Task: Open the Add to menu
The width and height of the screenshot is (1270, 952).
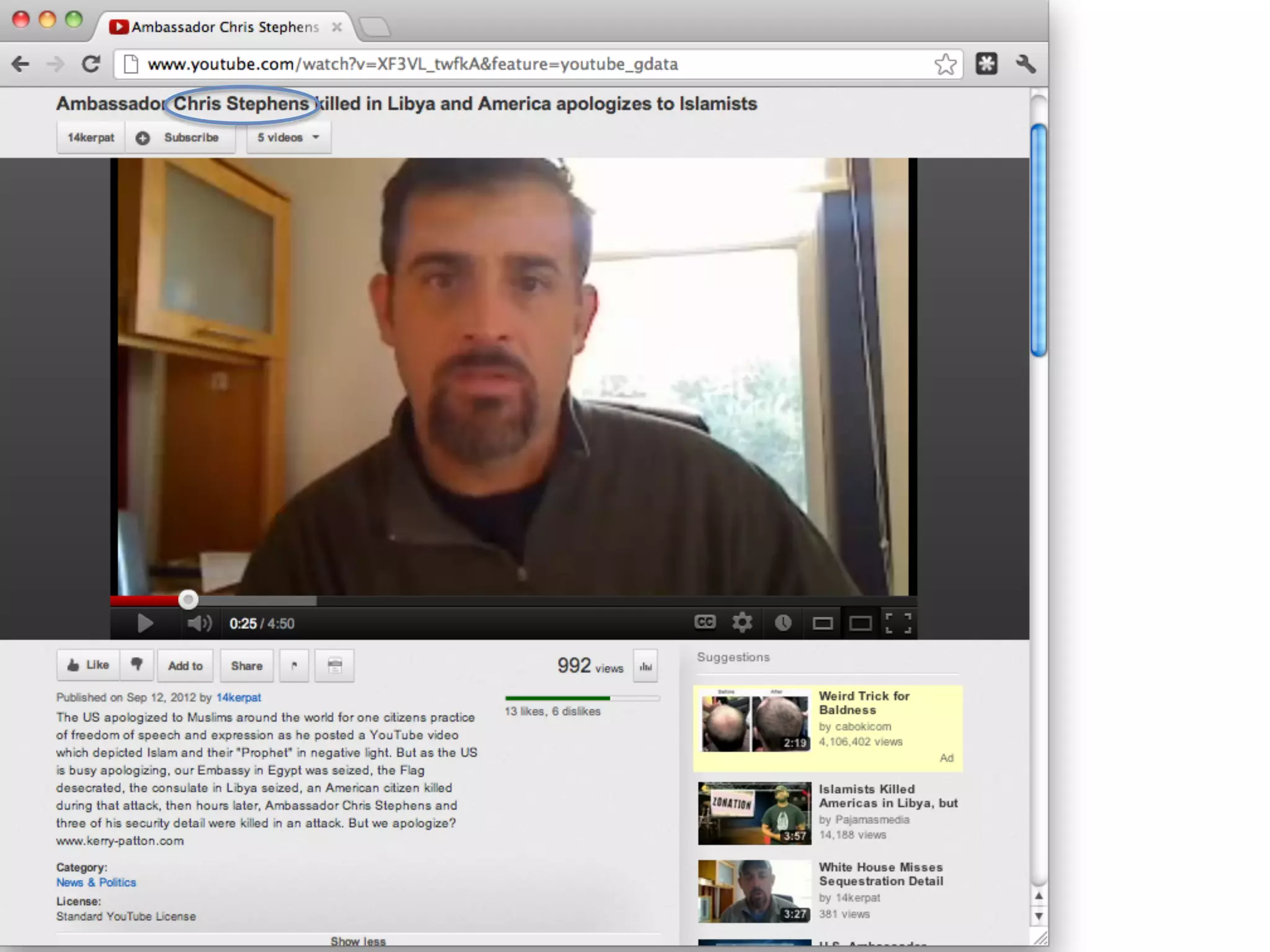Action: click(x=185, y=666)
